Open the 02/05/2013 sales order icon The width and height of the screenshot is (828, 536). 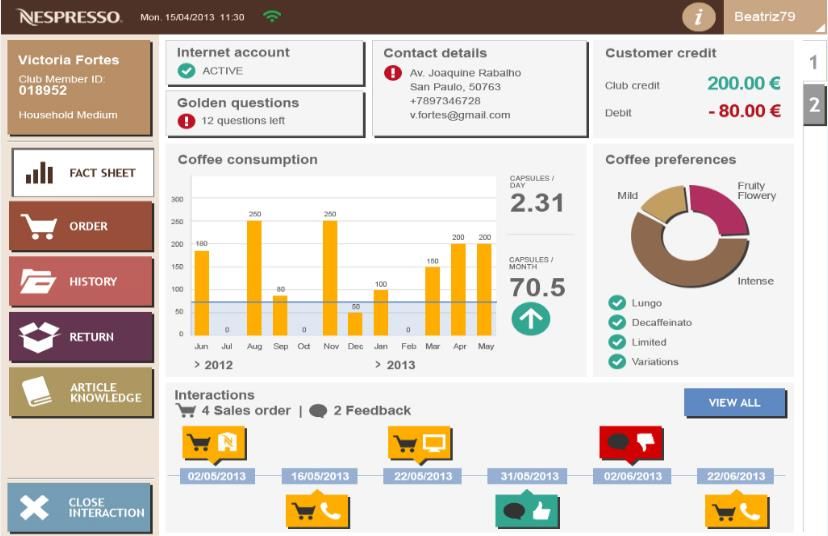pos(214,443)
